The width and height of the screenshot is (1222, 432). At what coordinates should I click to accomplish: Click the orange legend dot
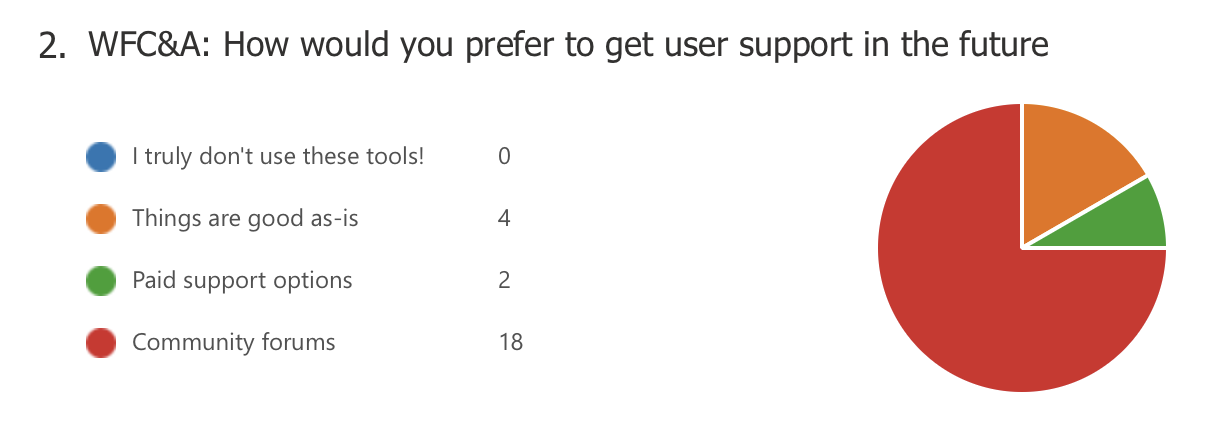102,219
